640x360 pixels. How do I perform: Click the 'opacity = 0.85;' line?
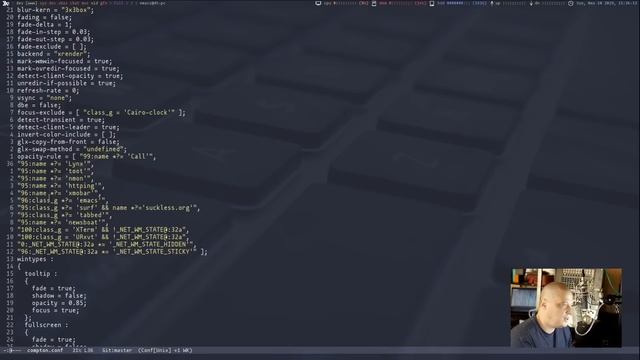click(59, 304)
